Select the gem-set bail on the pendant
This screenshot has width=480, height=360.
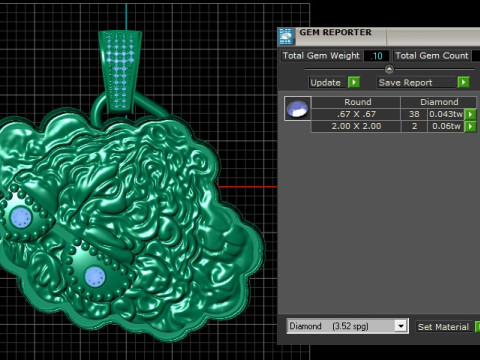point(120,72)
